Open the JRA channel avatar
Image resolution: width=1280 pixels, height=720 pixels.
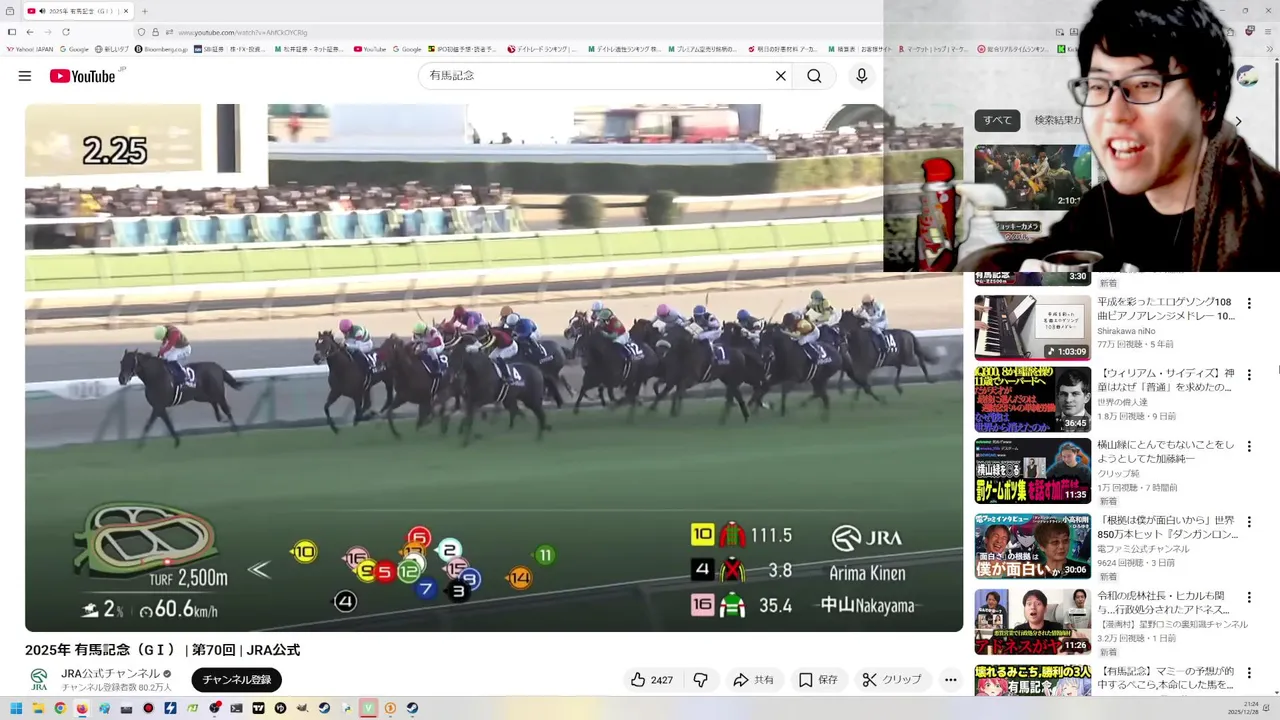coord(39,680)
